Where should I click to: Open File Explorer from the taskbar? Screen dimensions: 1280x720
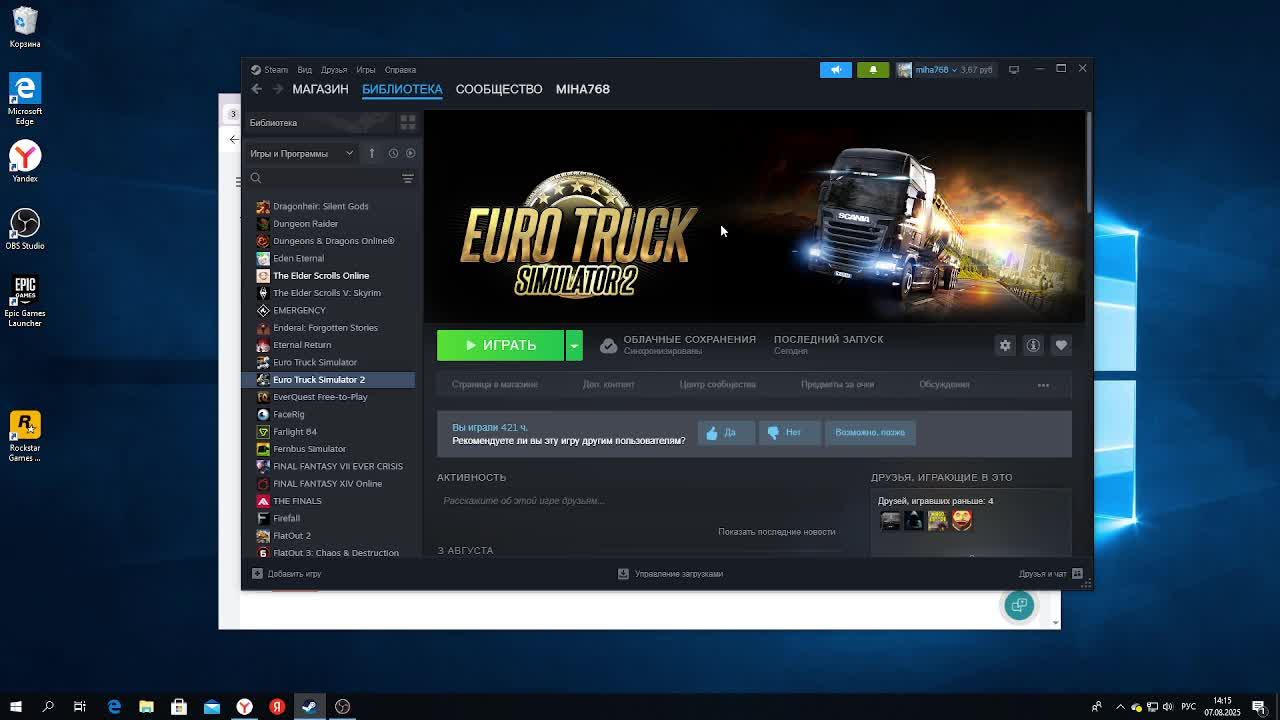click(x=146, y=707)
